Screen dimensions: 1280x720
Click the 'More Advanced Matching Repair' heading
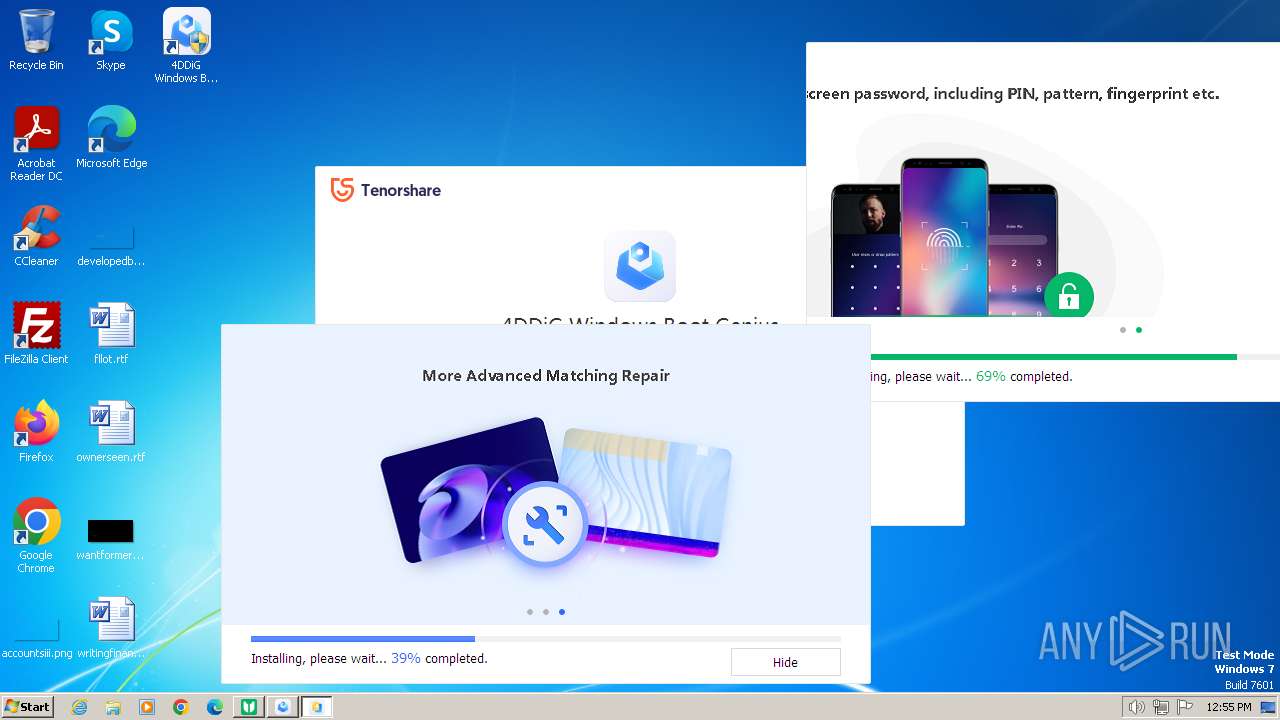tap(546, 376)
